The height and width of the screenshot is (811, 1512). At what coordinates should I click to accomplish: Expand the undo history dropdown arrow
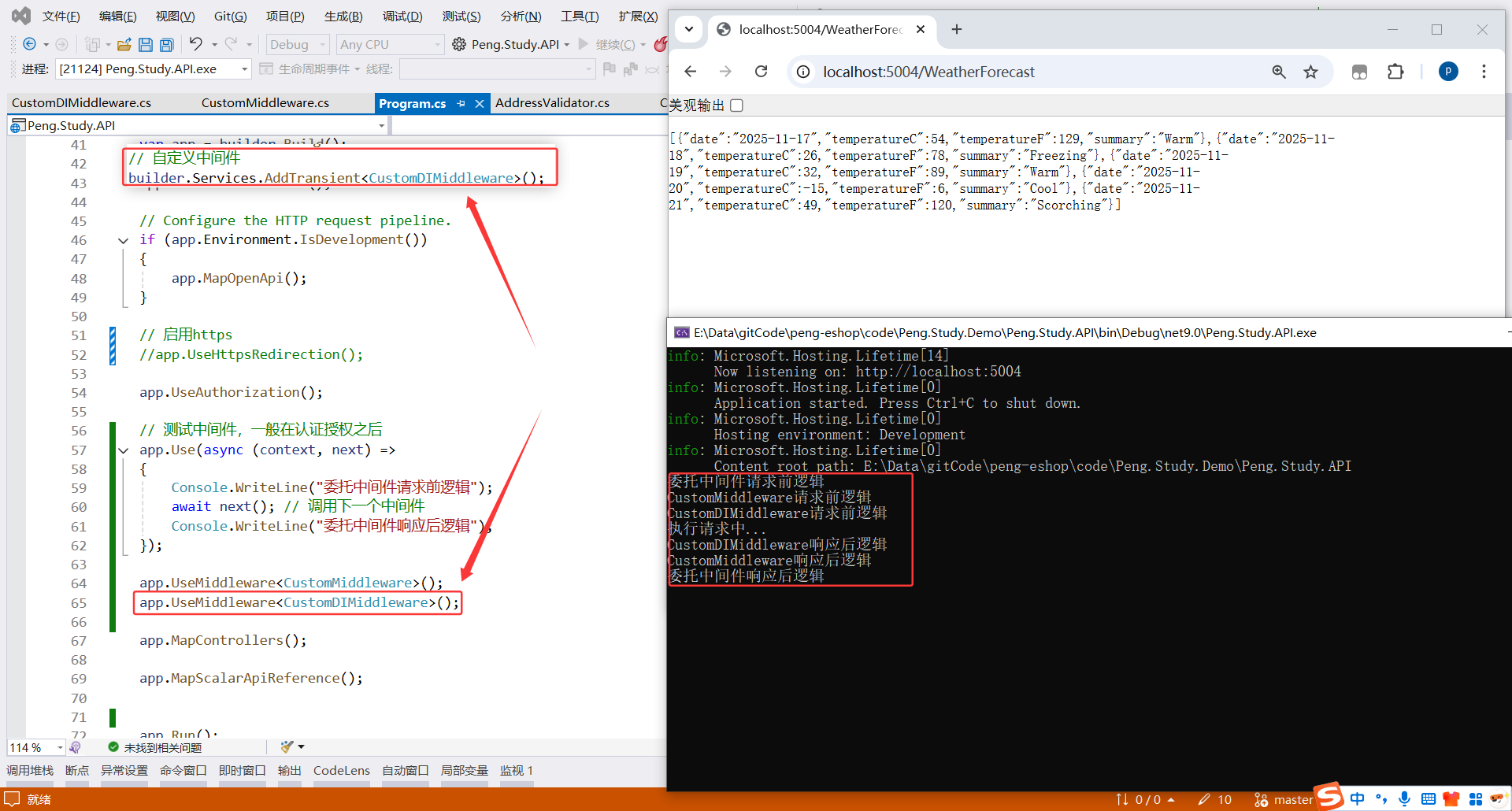pyautogui.click(x=214, y=45)
